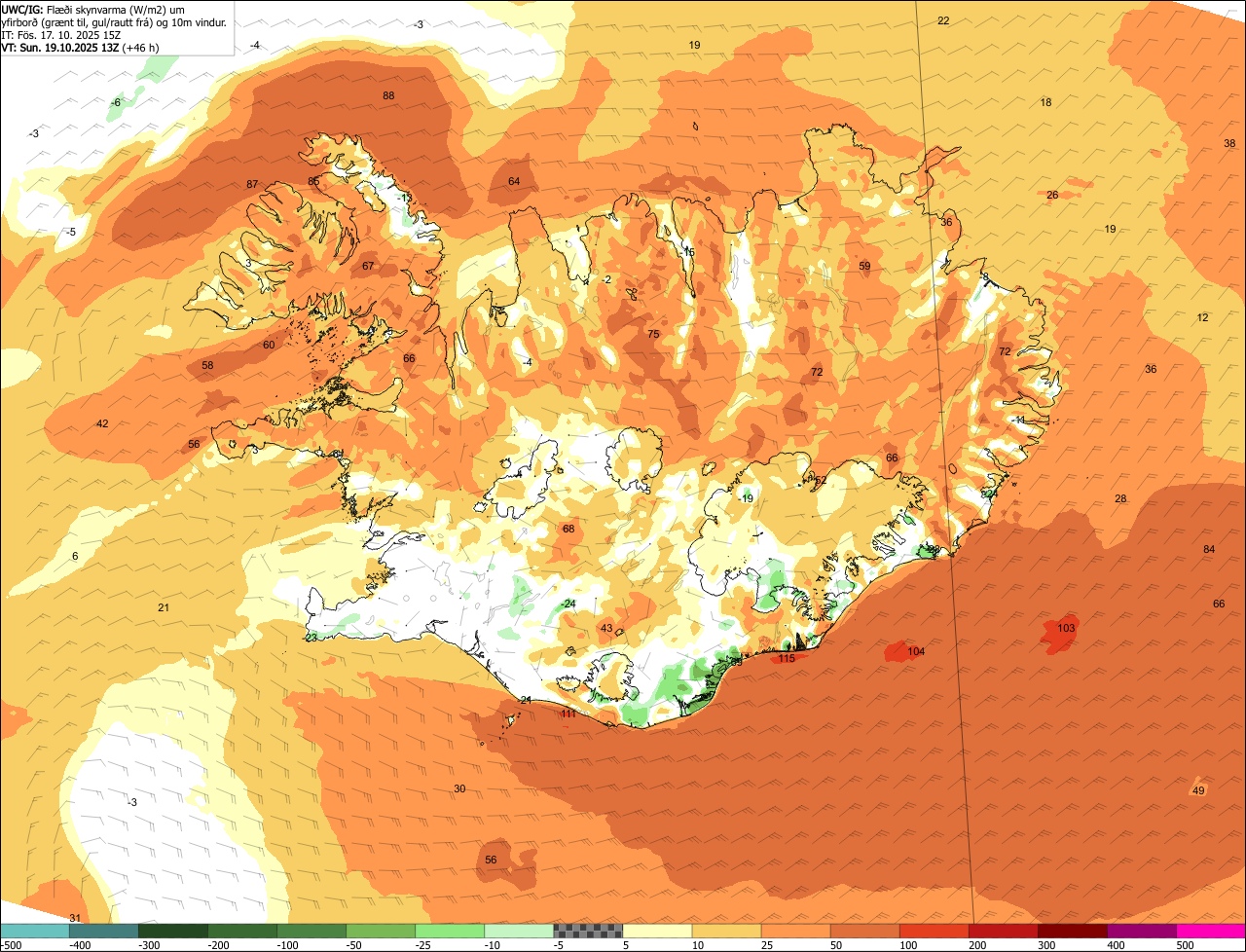The image size is (1246, 952).
Task: Click the map value 84
Action: (1209, 549)
